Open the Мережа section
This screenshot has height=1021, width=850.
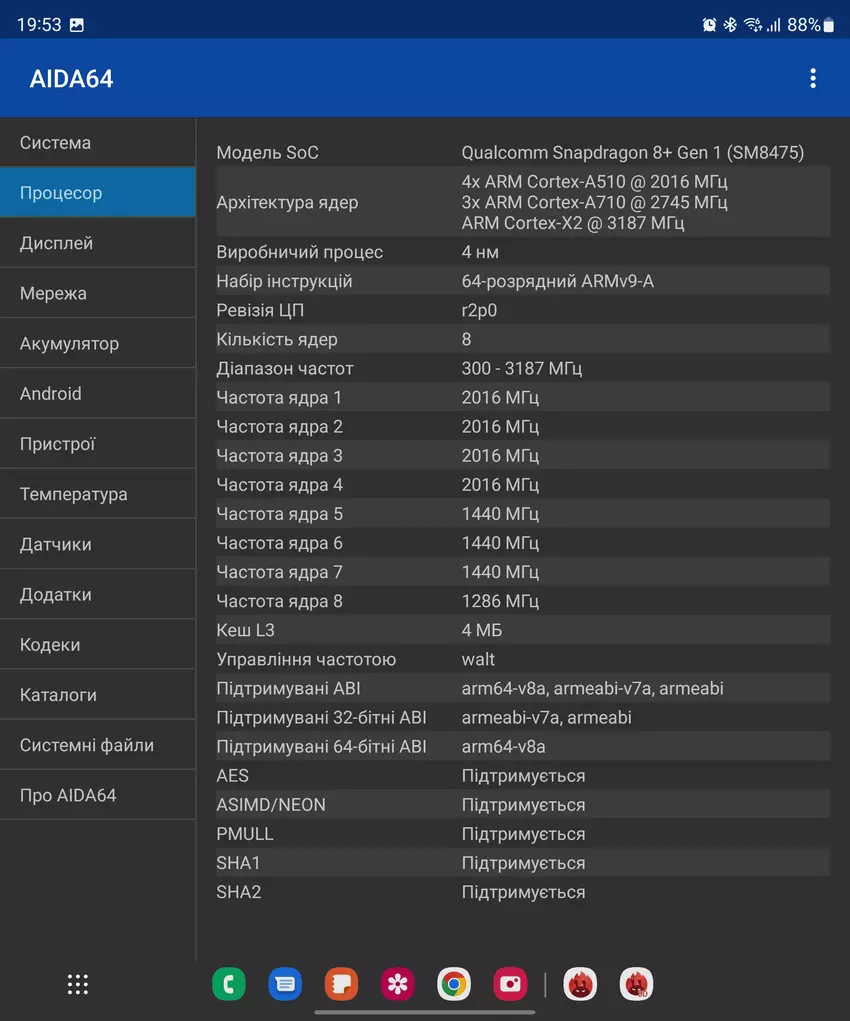pos(98,293)
